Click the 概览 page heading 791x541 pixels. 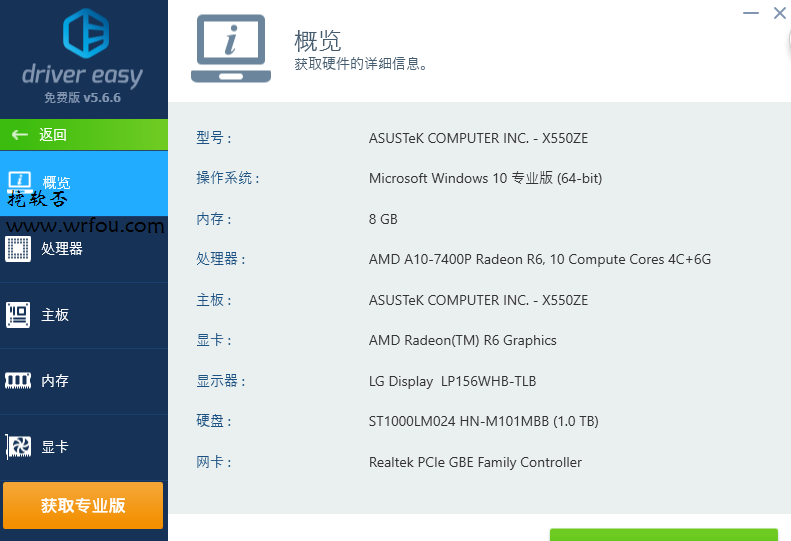coord(318,41)
